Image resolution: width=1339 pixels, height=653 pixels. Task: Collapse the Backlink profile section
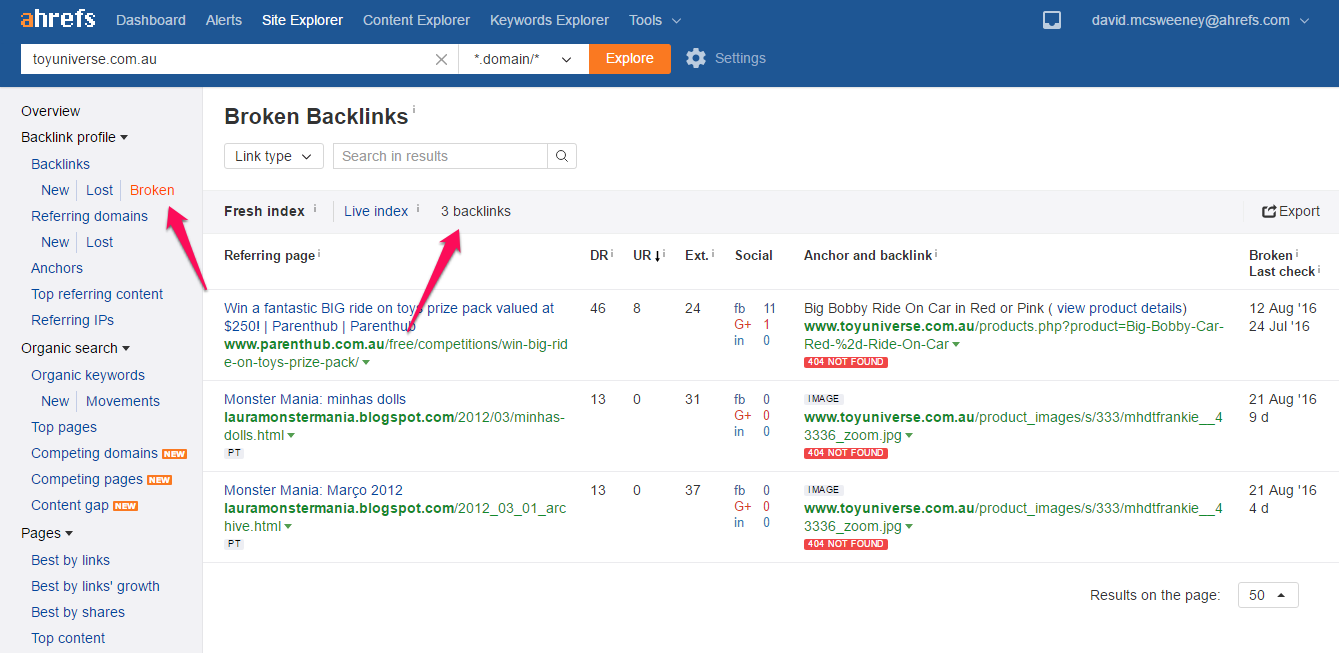tap(74, 137)
